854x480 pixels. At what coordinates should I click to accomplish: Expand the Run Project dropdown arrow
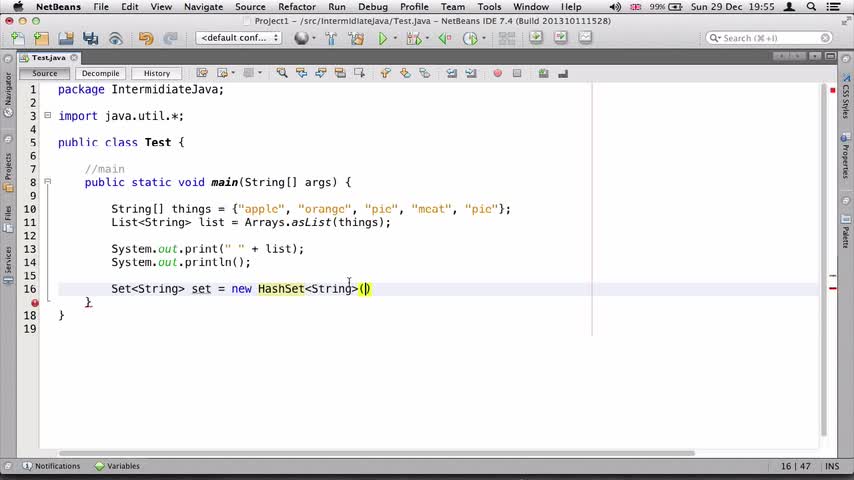point(395,38)
